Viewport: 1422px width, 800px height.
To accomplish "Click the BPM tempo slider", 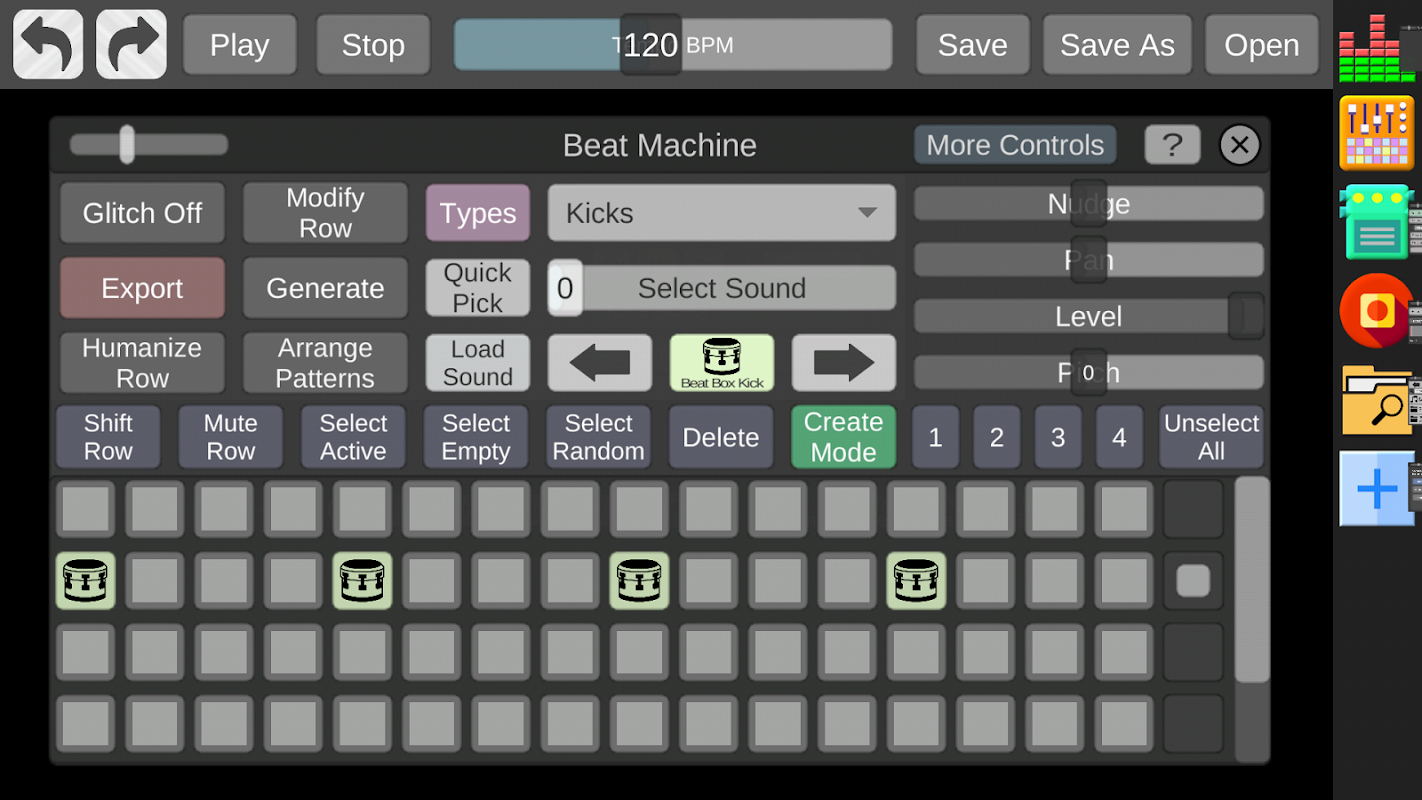I will [673, 45].
